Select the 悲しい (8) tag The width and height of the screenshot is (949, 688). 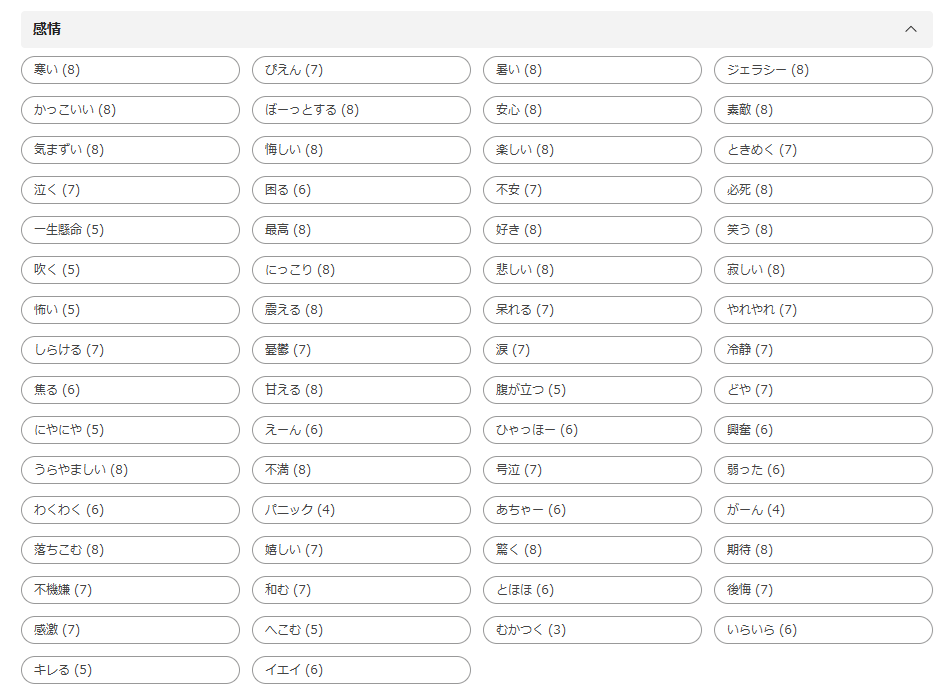[592, 270]
